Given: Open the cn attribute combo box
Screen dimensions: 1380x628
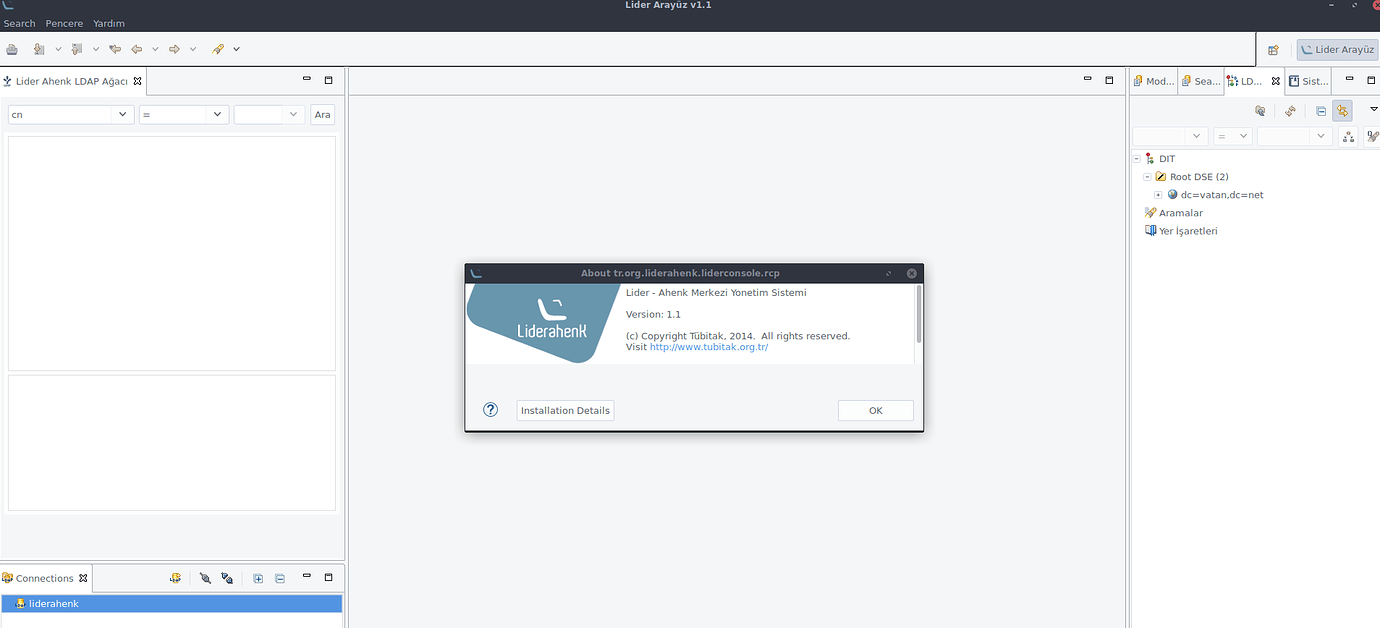Looking at the screenshot, I should pyautogui.click(x=70, y=115).
